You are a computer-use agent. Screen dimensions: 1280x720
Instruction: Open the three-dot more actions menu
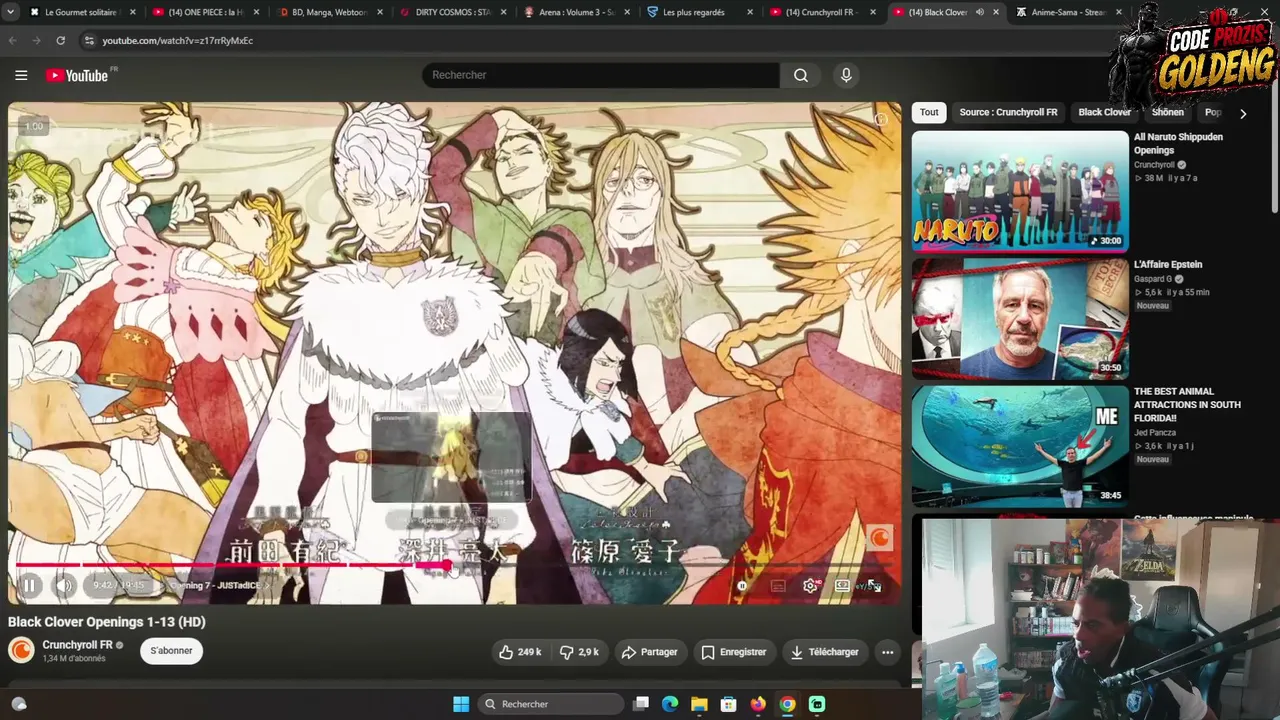tap(887, 652)
